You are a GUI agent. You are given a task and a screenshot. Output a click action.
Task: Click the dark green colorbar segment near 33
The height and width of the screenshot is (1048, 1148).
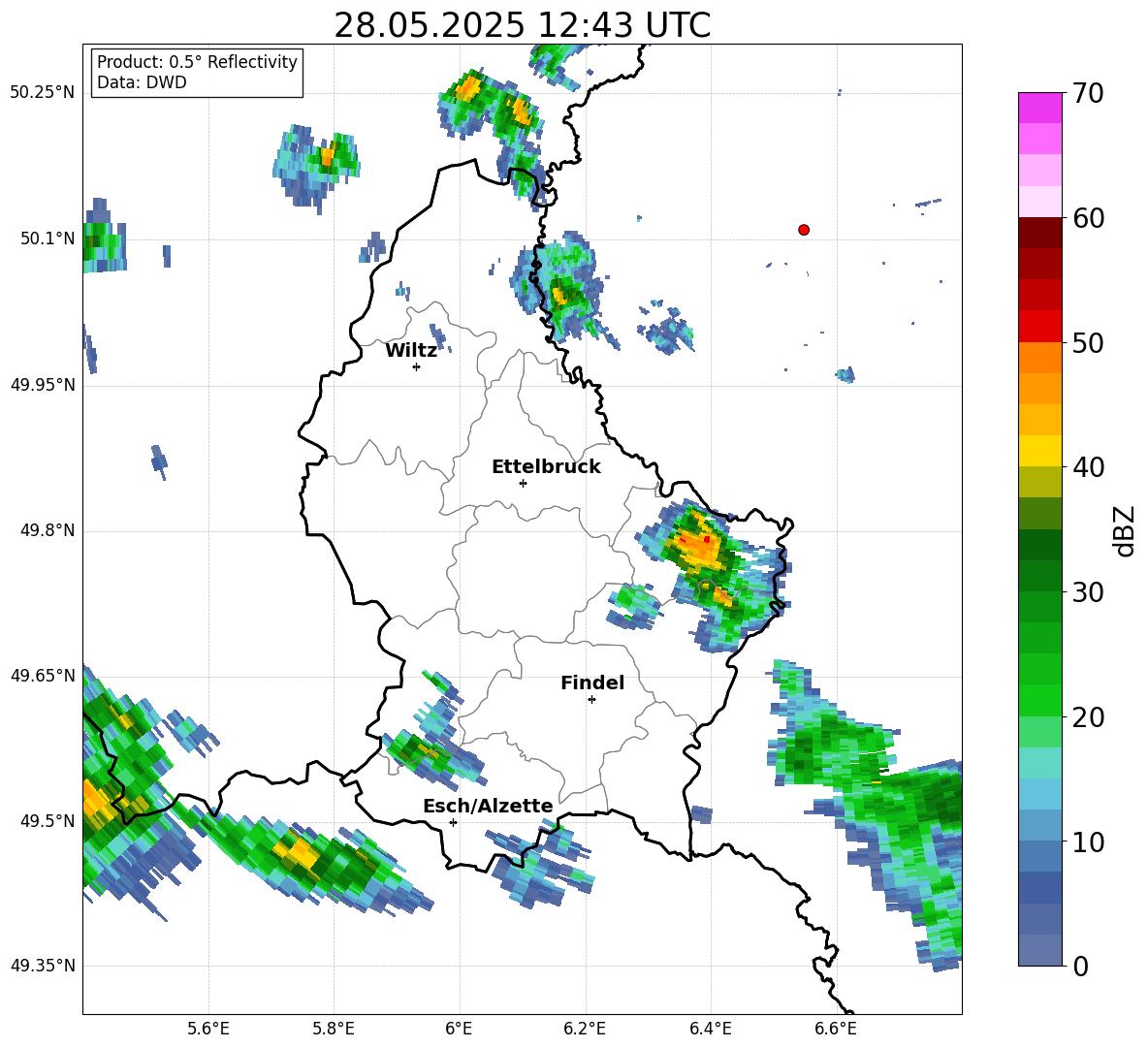(x=1039, y=545)
